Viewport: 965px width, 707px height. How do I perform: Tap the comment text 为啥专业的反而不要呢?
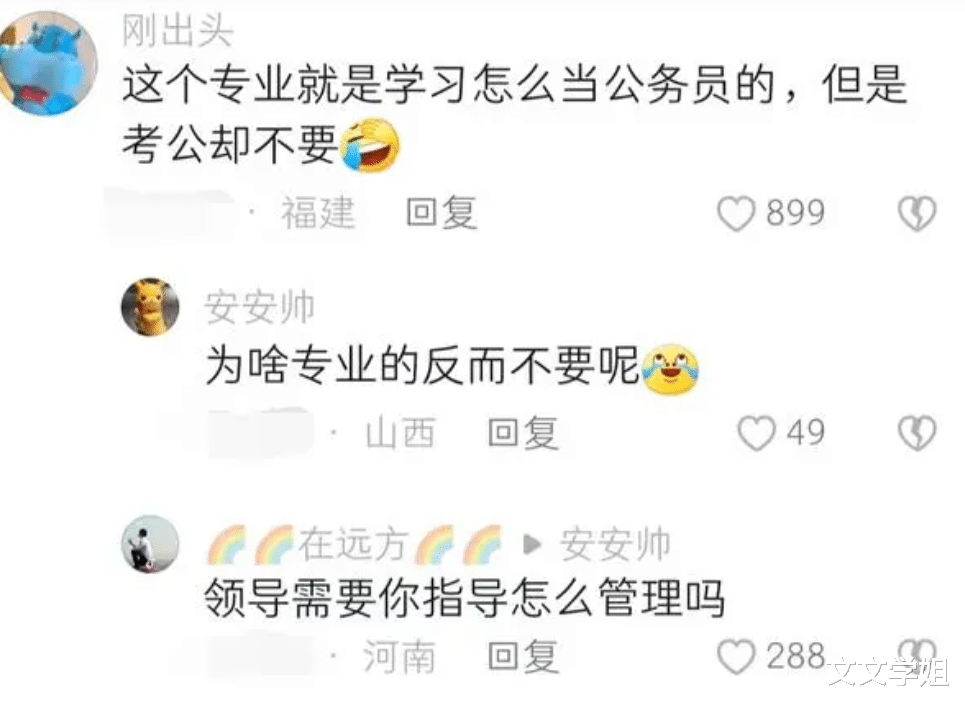click(x=422, y=365)
